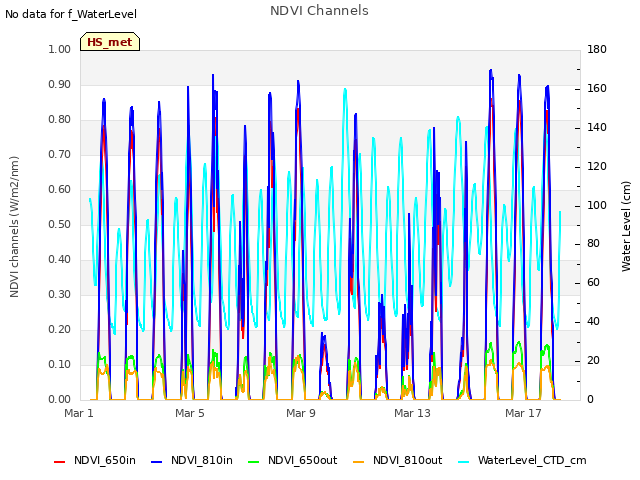
Task: Click the 0.00 left axis tick label
Action: 59,399
